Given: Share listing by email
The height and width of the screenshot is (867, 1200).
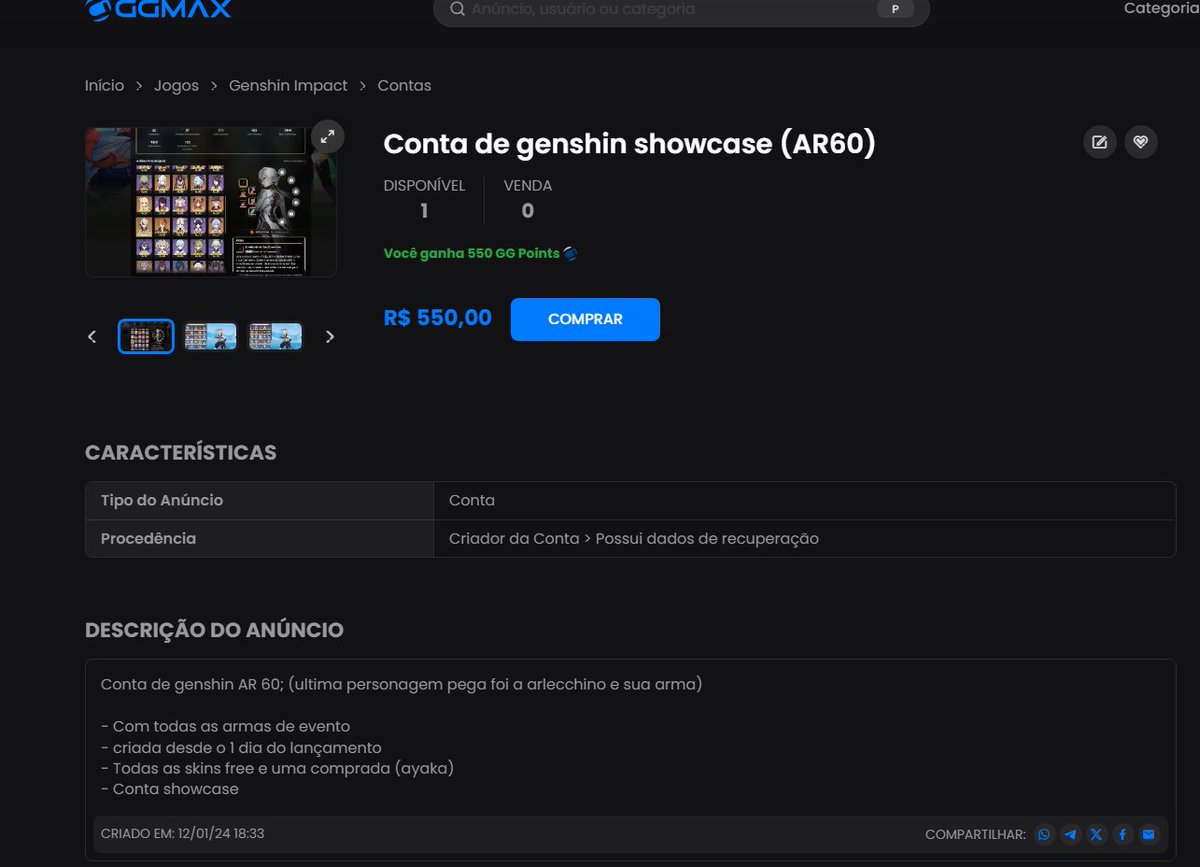Looking at the screenshot, I should (1148, 834).
